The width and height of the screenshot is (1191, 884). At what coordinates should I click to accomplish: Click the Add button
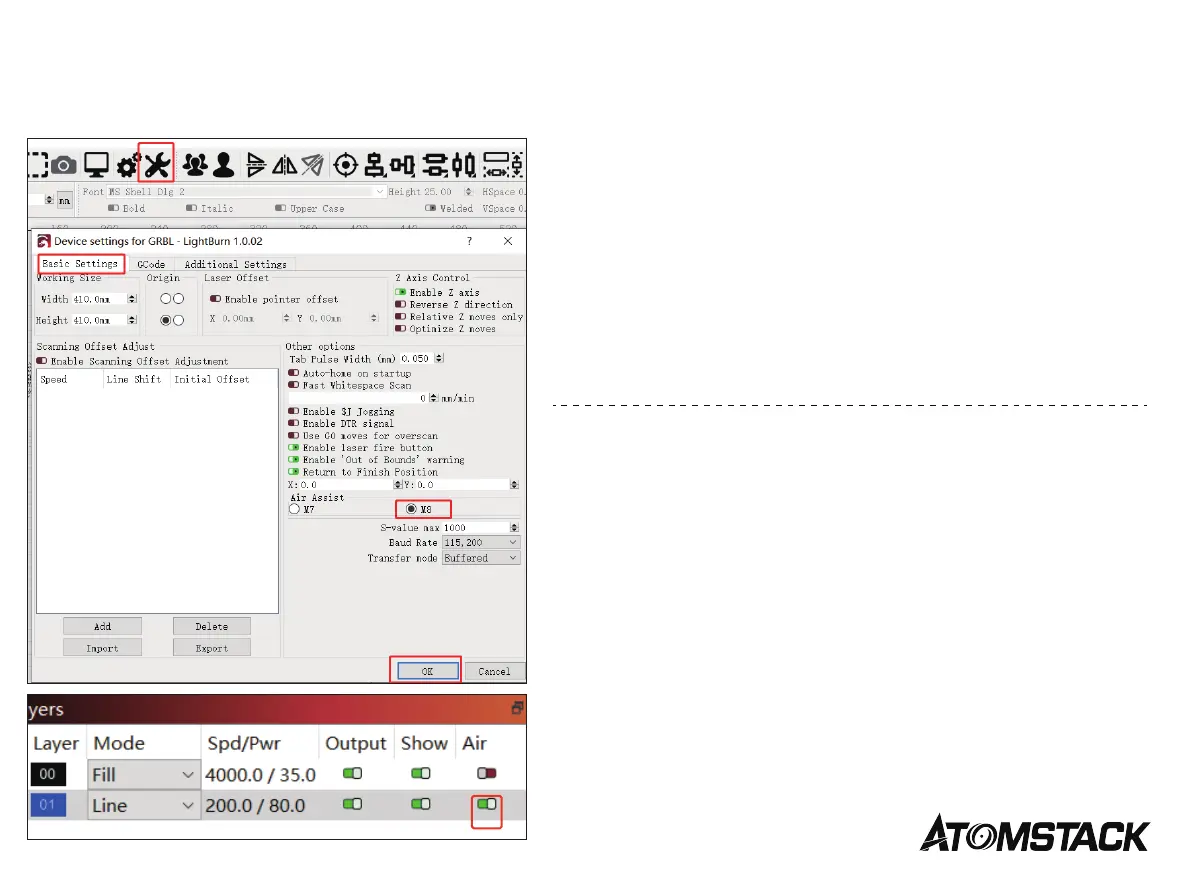tap(103, 627)
